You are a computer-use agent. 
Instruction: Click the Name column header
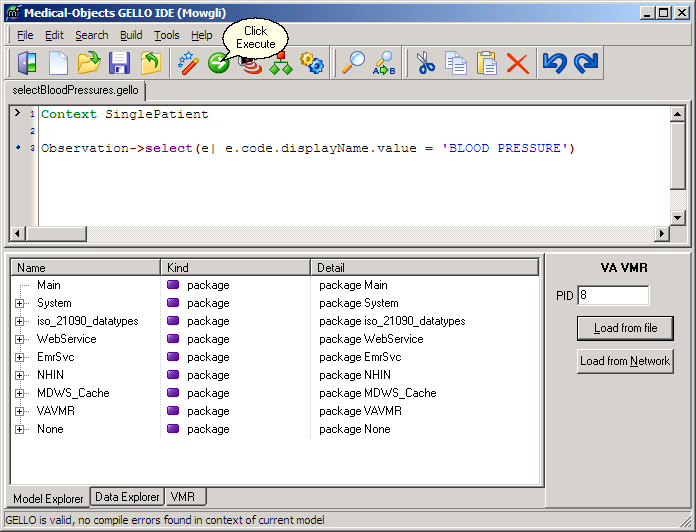pos(85,268)
